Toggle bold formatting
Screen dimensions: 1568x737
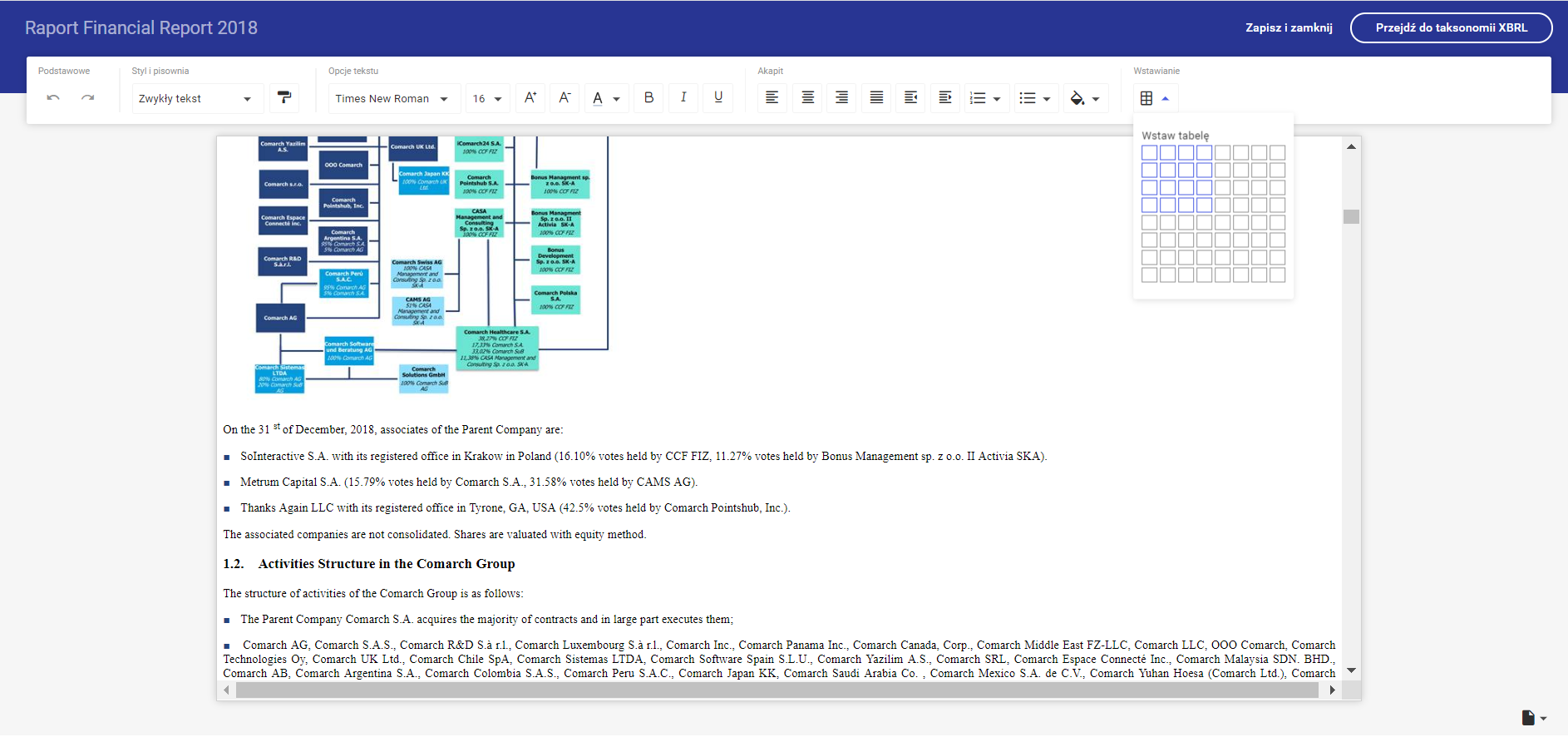[x=648, y=98]
